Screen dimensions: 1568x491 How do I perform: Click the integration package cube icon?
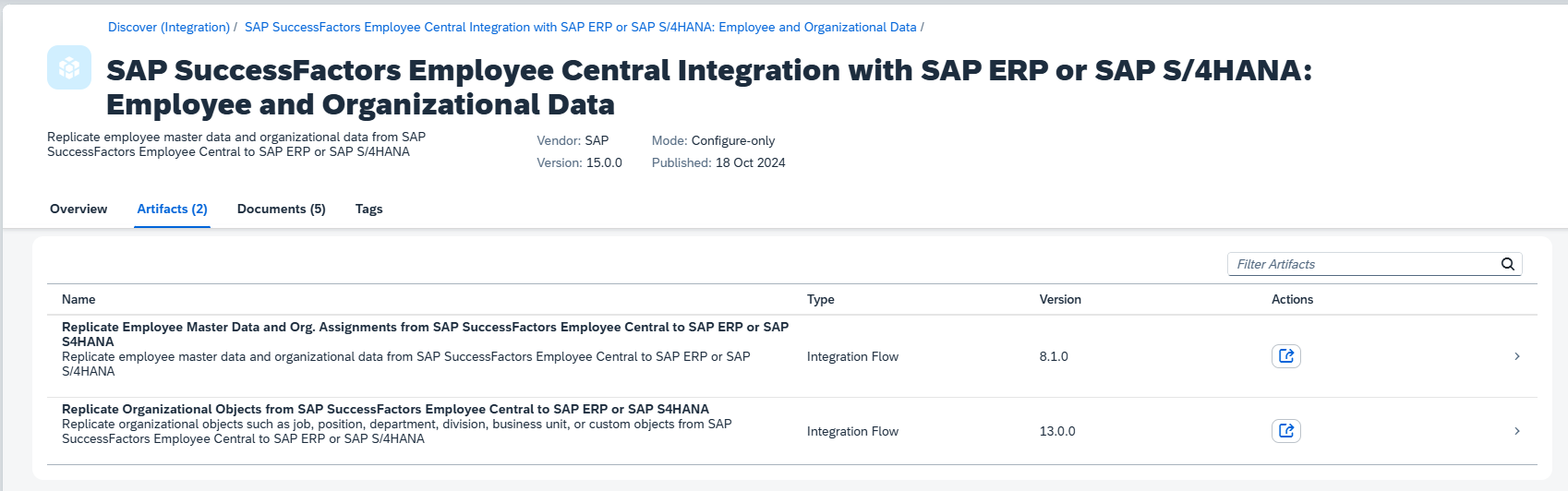click(x=69, y=67)
